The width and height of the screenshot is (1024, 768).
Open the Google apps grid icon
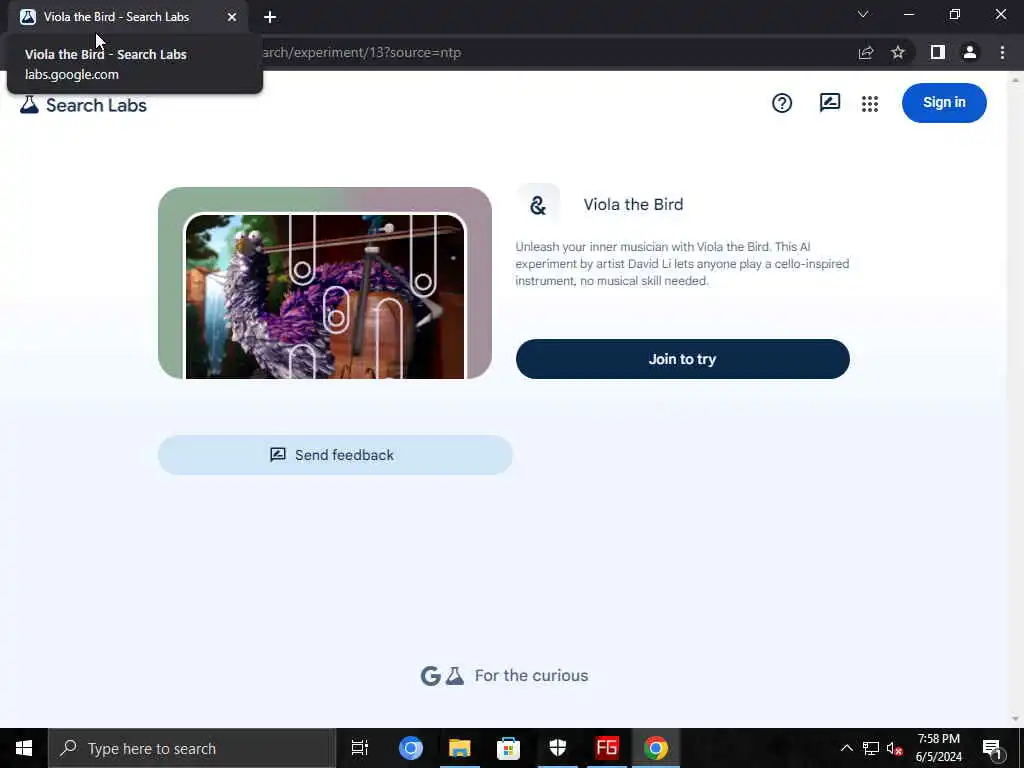pos(870,103)
